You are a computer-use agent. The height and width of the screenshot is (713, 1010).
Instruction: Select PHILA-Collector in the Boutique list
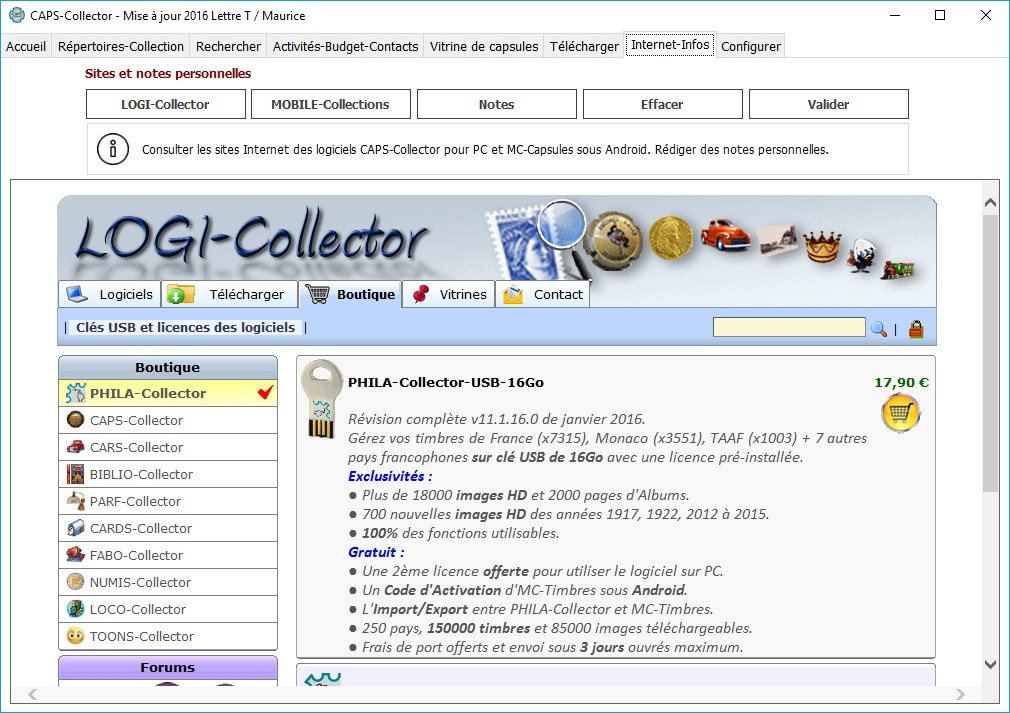point(168,393)
